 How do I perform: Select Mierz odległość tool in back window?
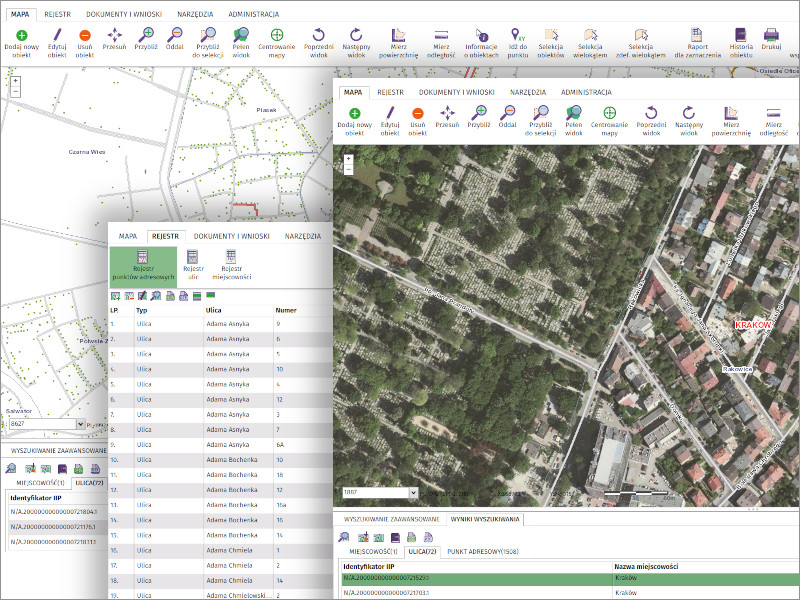pos(441,43)
